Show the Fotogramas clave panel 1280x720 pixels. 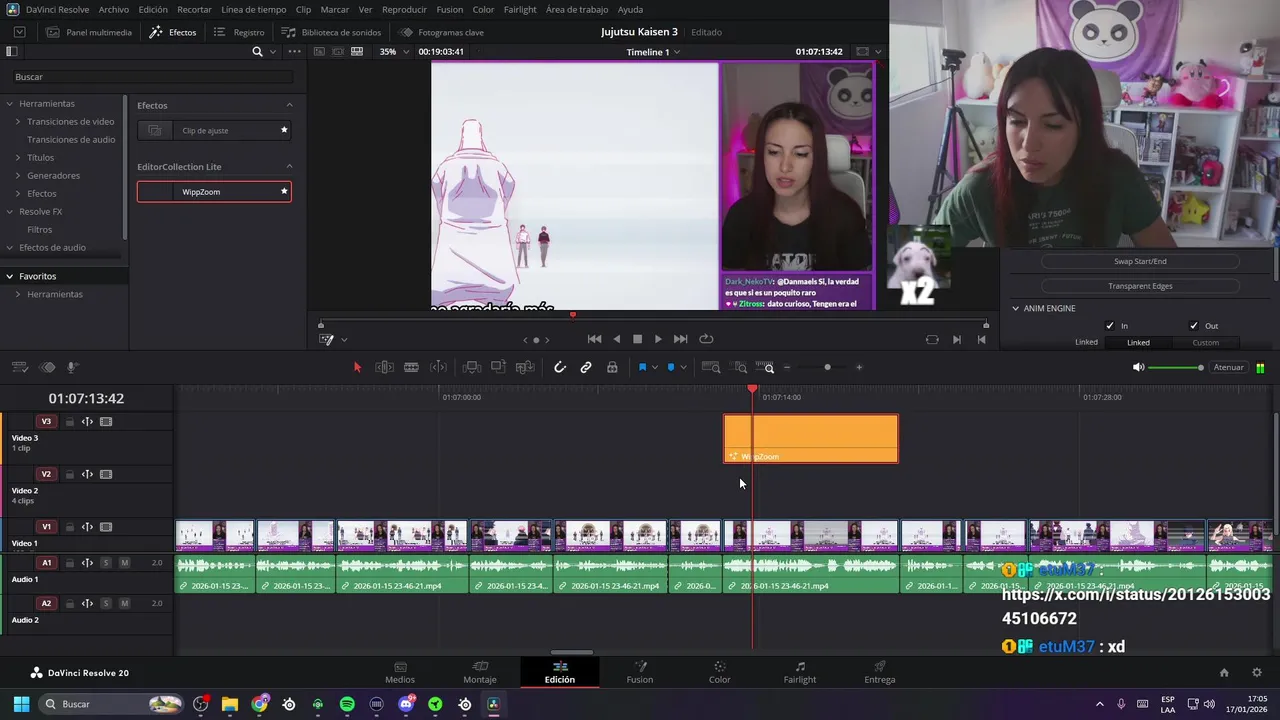click(442, 32)
